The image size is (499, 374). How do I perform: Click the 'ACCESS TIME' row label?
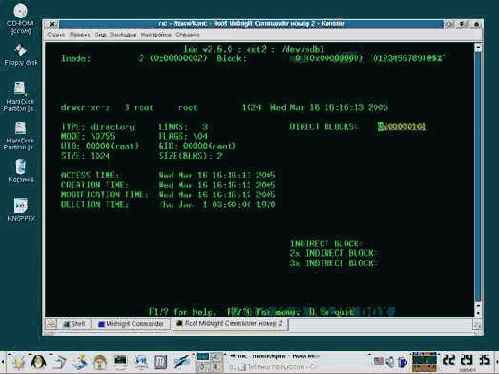click(x=89, y=175)
